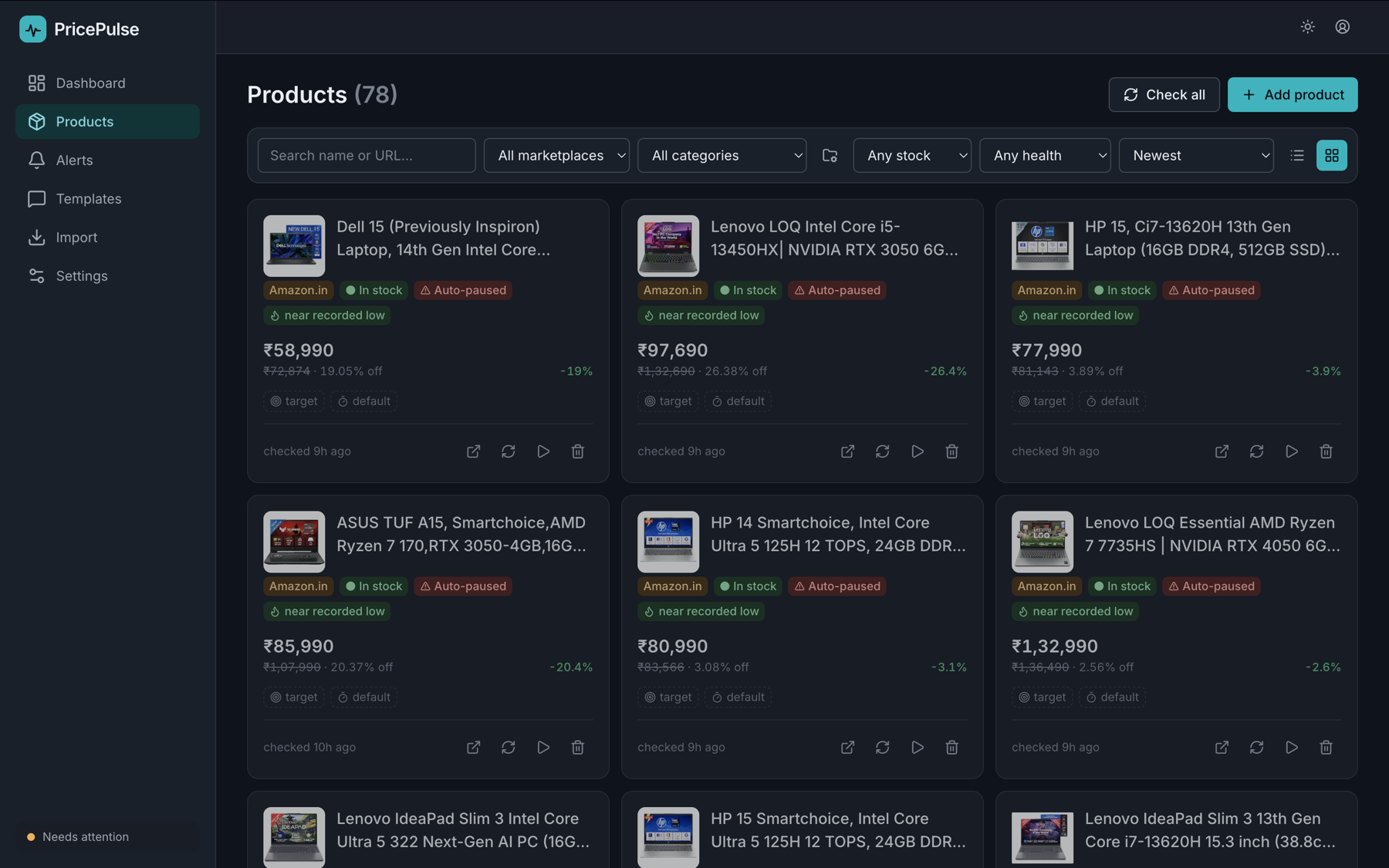Resume tracking HP 14 Smartchoice
Viewport: 1389px width, 868px height.
pyautogui.click(x=918, y=748)
